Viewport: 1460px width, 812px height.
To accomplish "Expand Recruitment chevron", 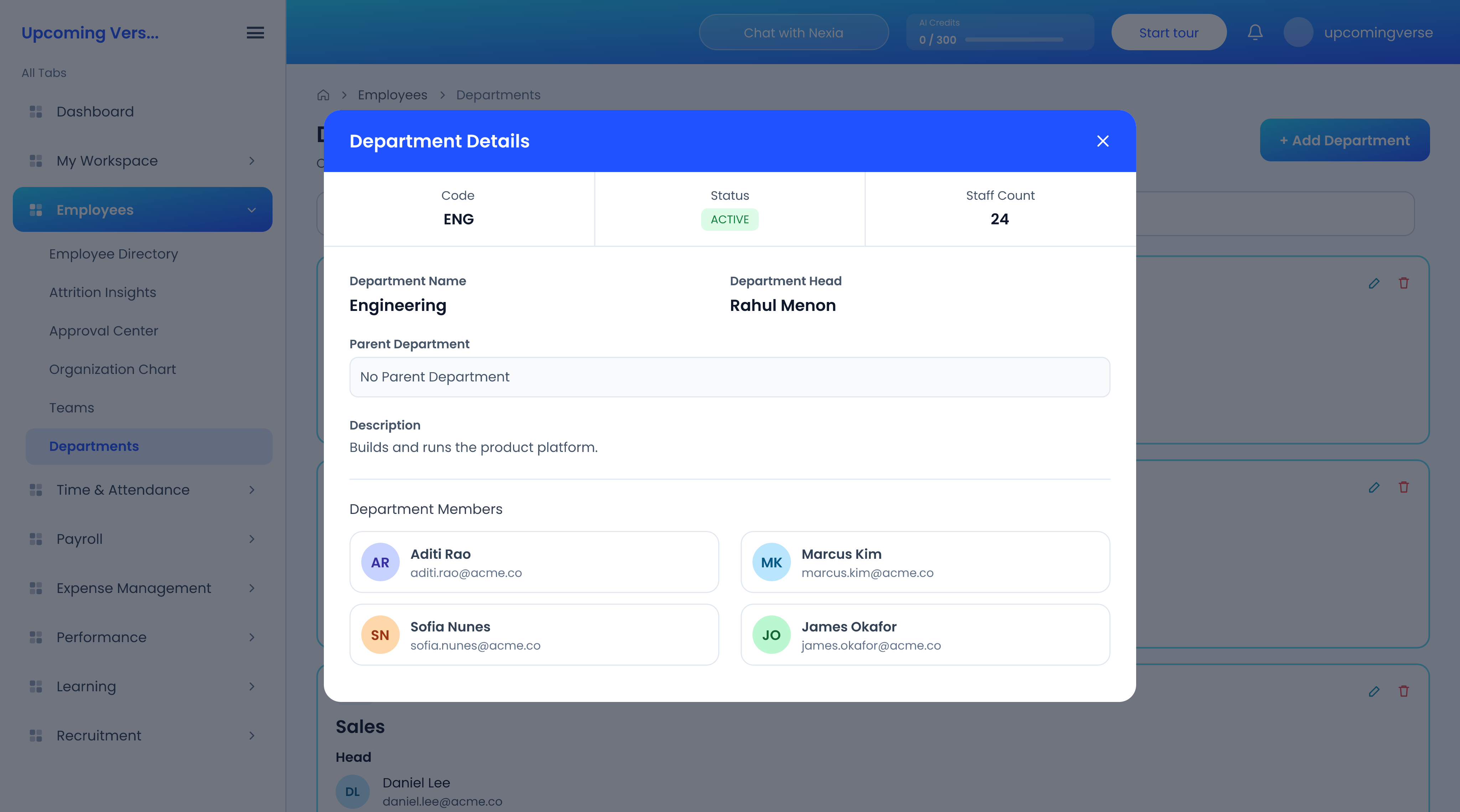I will coord(252,735).
